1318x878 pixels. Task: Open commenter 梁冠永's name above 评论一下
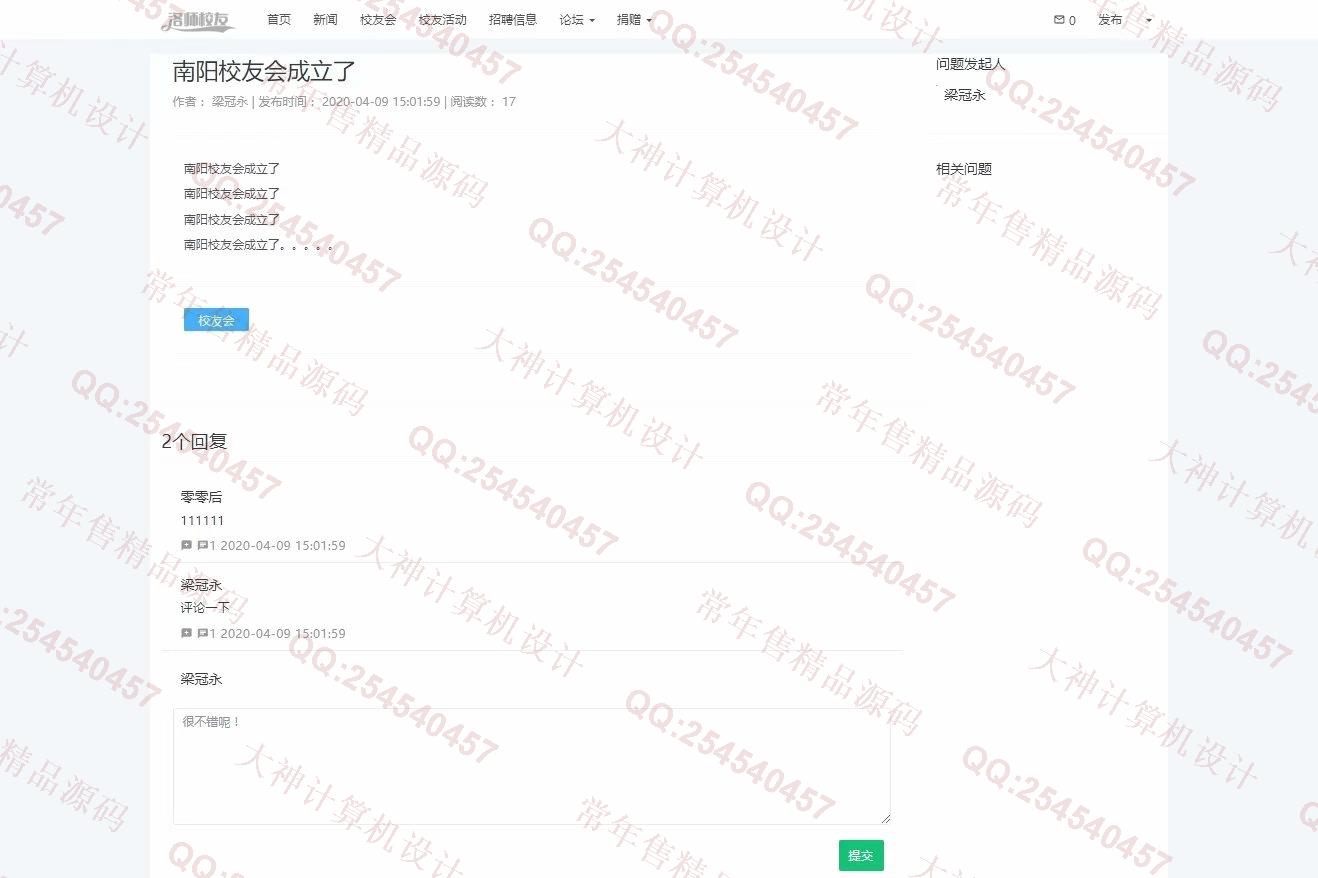tap(201, 585)
